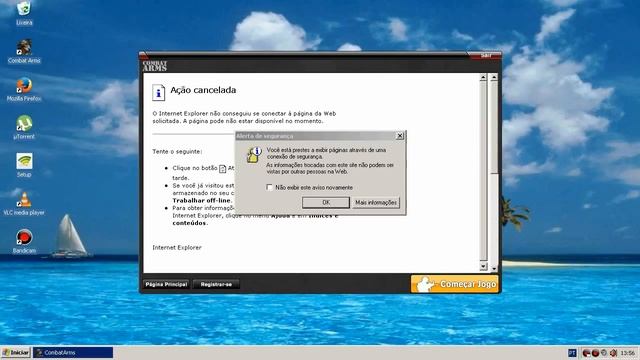Close the Alerta de segurança dialog
Viewport: 640px width, 360px height.
400,136
